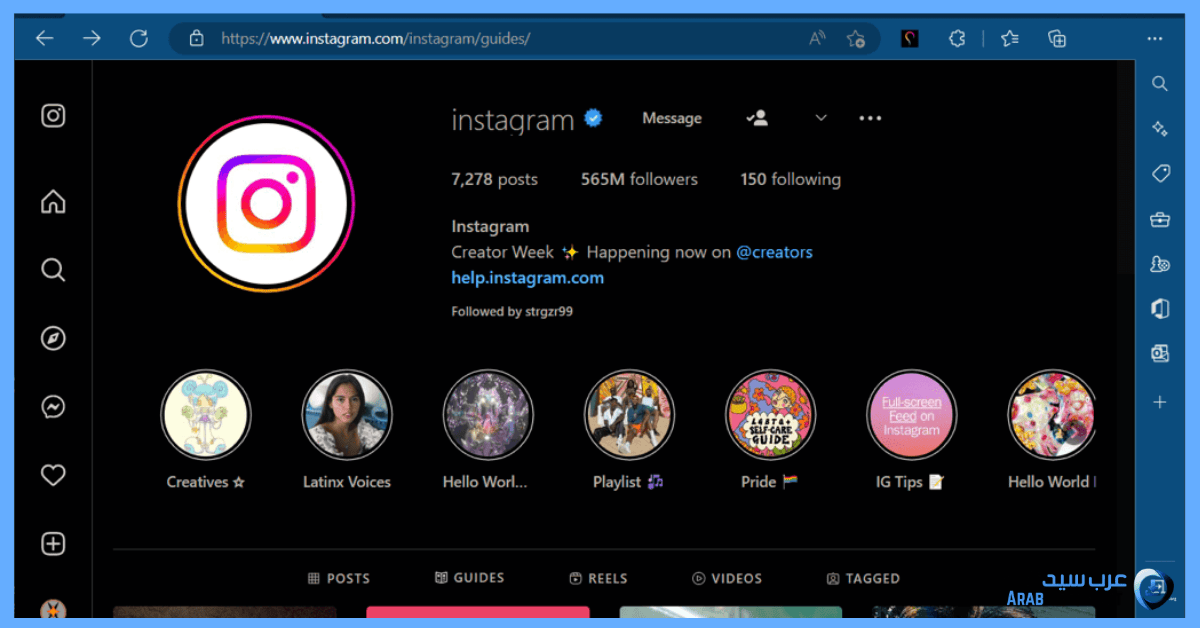Screen dimensions: 1200x628
Task: Click the Message button
Action: pyautogui.click(x=671, y=118)
